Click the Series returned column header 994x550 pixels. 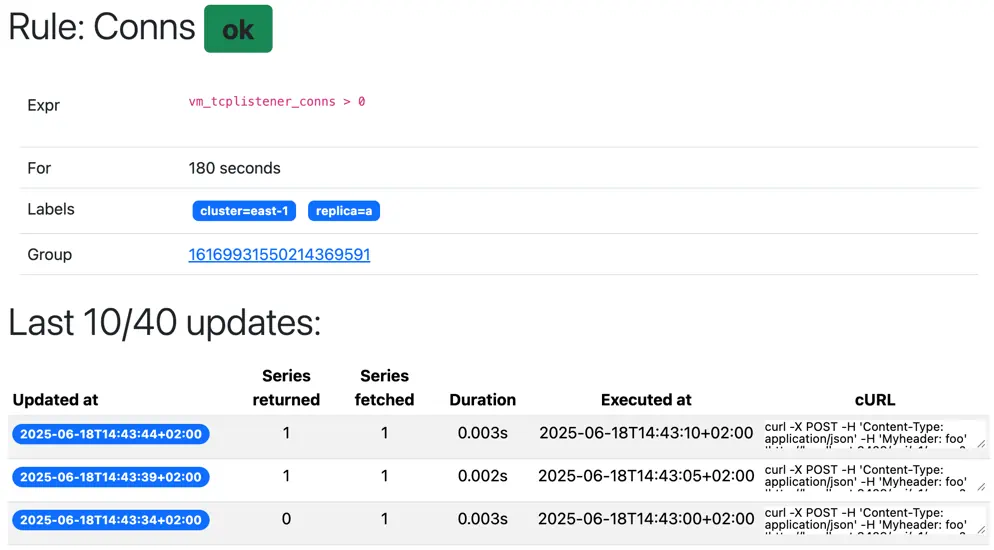[286, 388]
